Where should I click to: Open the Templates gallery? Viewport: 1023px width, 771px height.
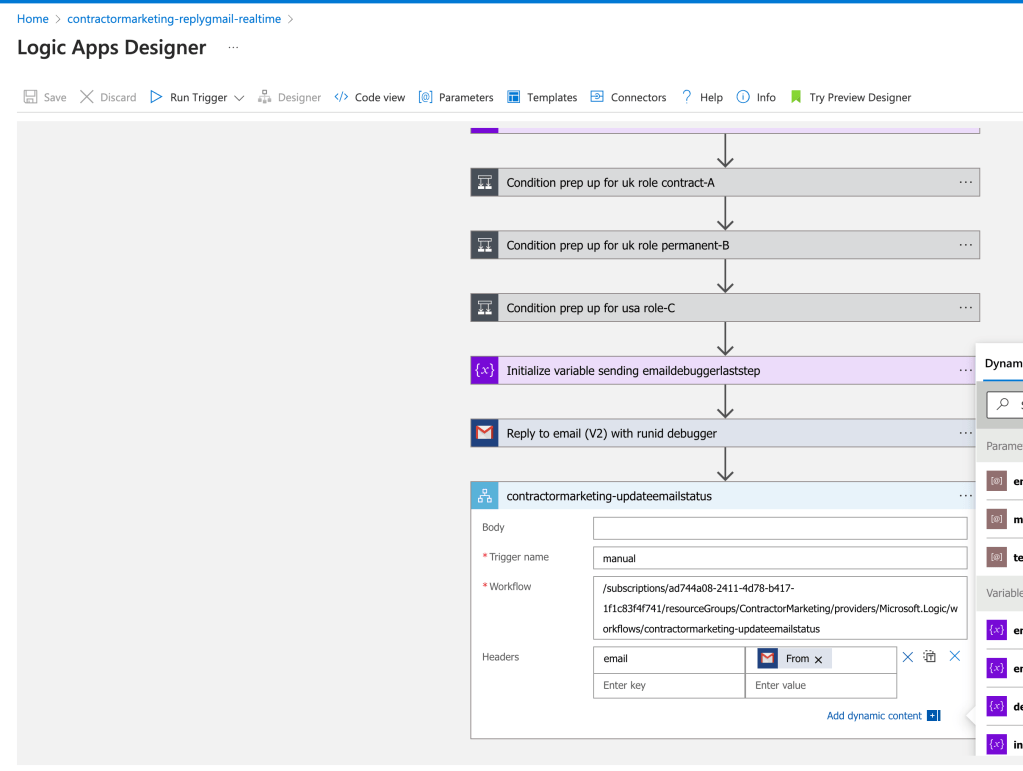tap(542, 97)
